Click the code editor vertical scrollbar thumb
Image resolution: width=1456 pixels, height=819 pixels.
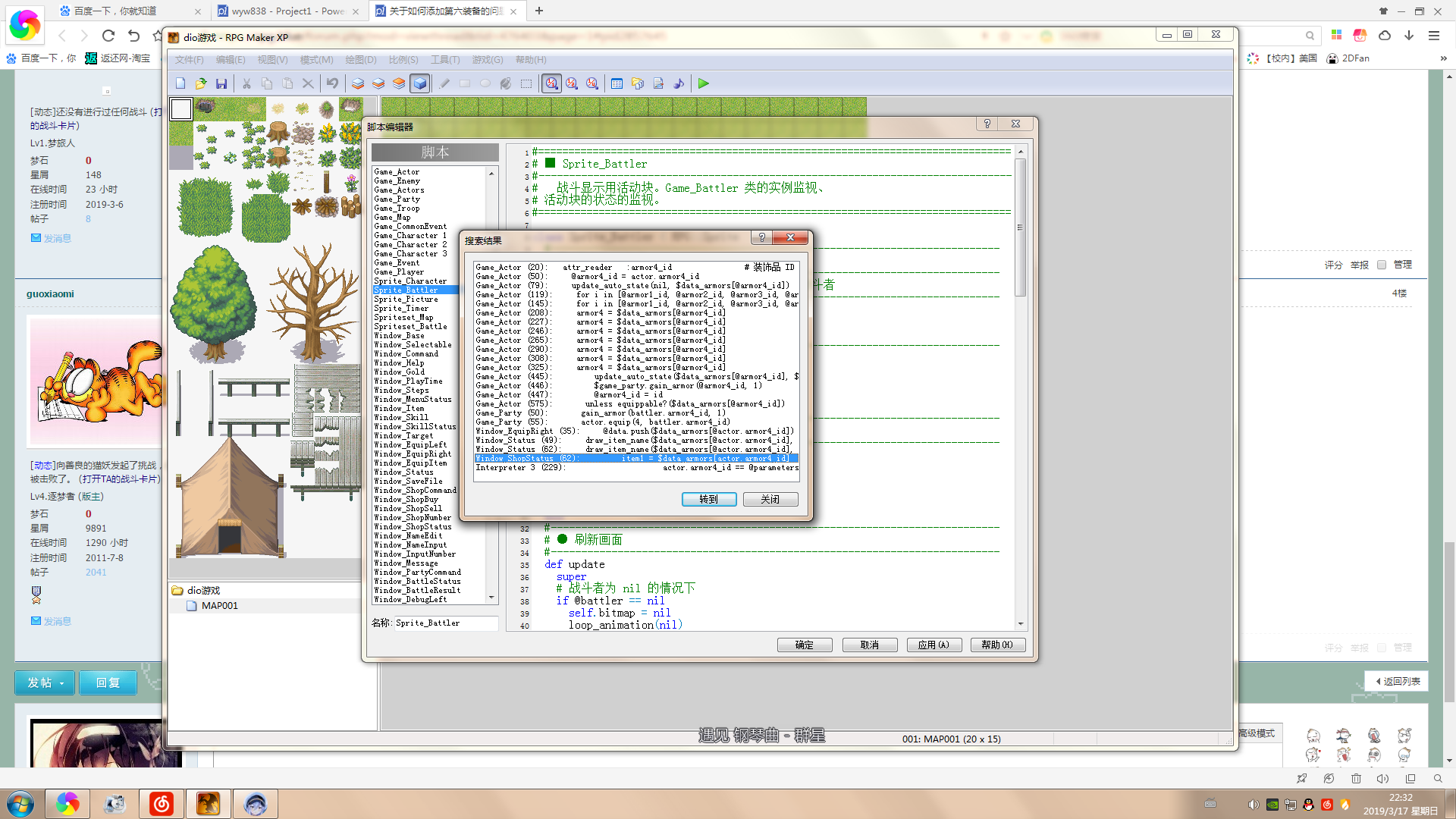pos(1020,227)
